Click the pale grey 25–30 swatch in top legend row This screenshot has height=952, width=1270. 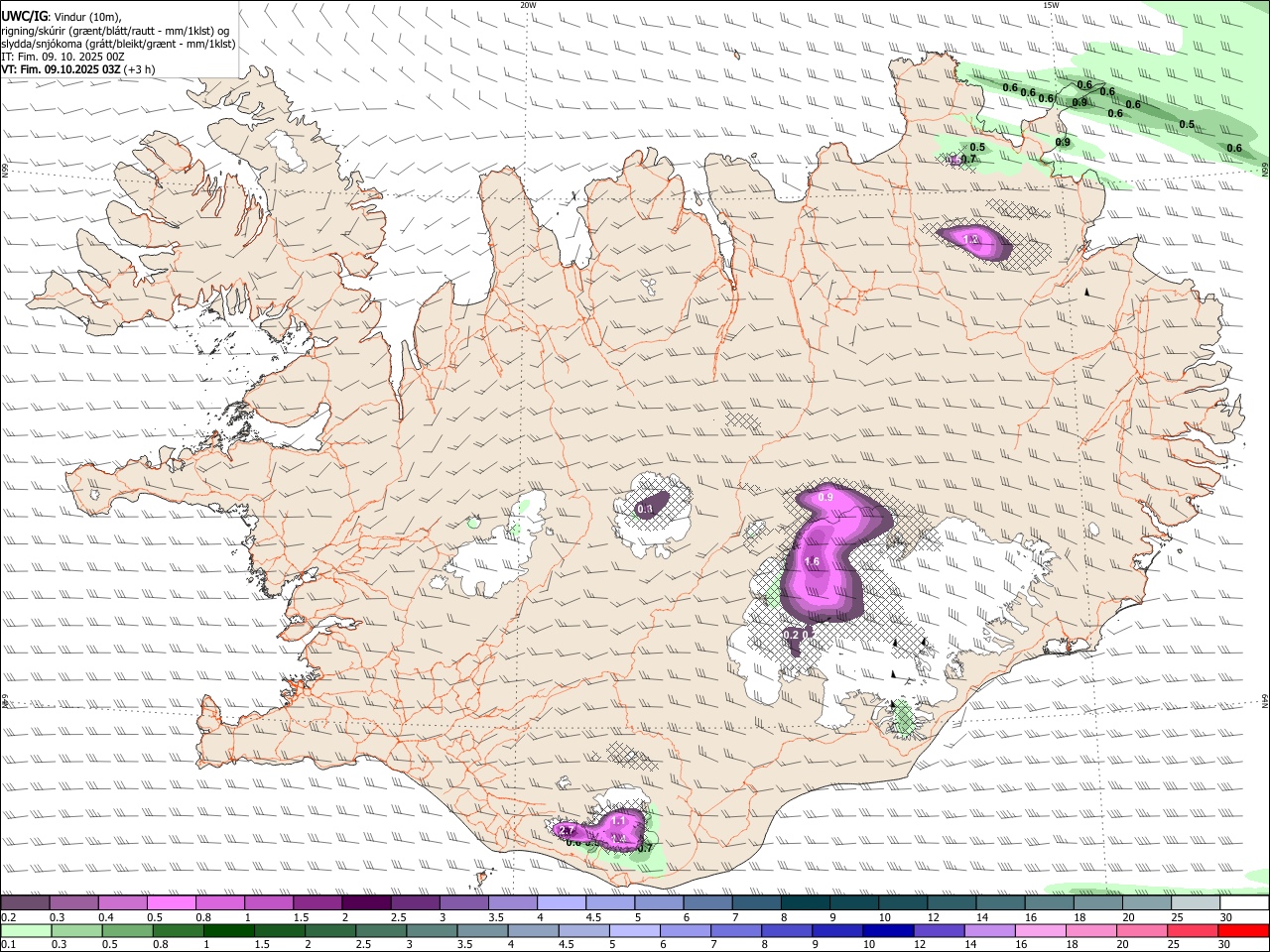tap(1197, 902)
